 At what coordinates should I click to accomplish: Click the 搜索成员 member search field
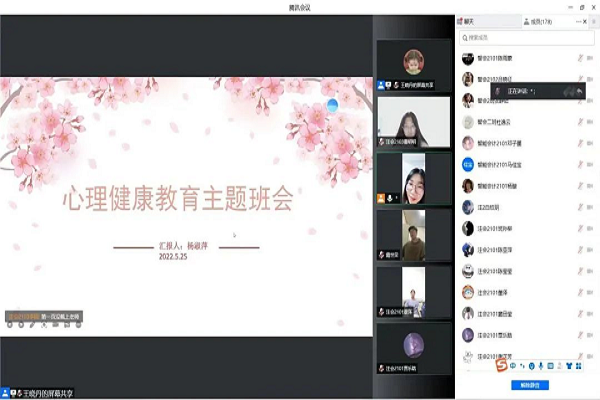pos(524,38)
